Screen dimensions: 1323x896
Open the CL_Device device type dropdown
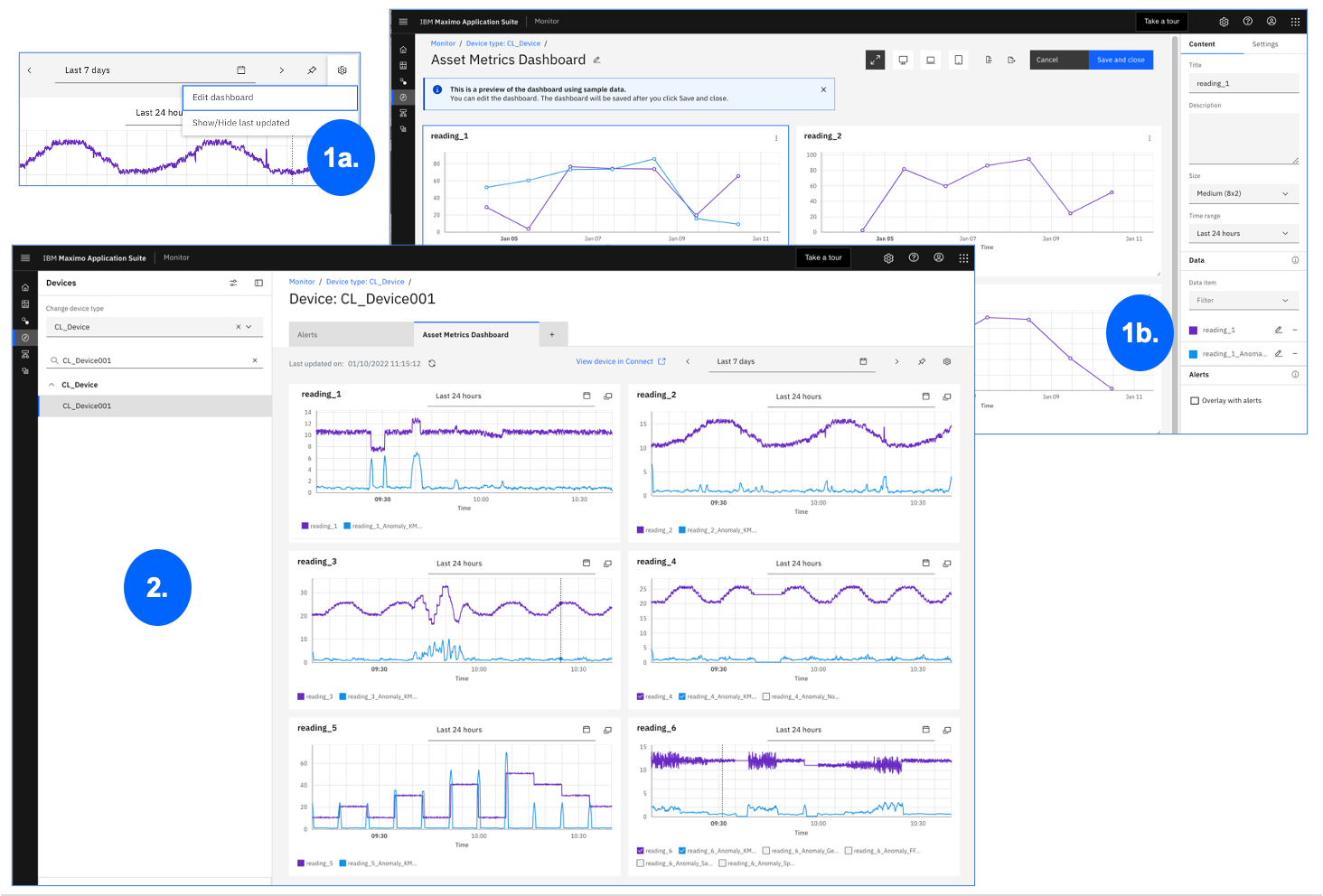point(155,327)
